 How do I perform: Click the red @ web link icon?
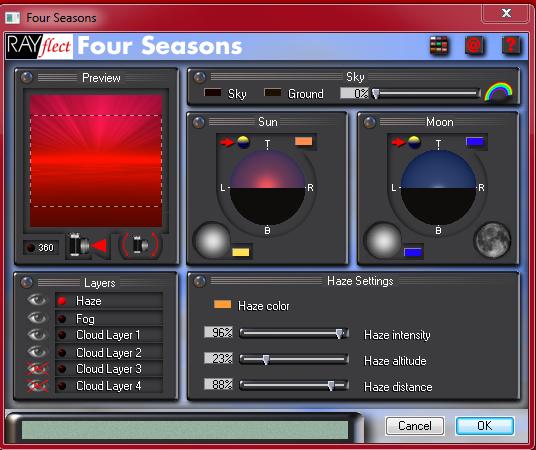coord(474,45)
